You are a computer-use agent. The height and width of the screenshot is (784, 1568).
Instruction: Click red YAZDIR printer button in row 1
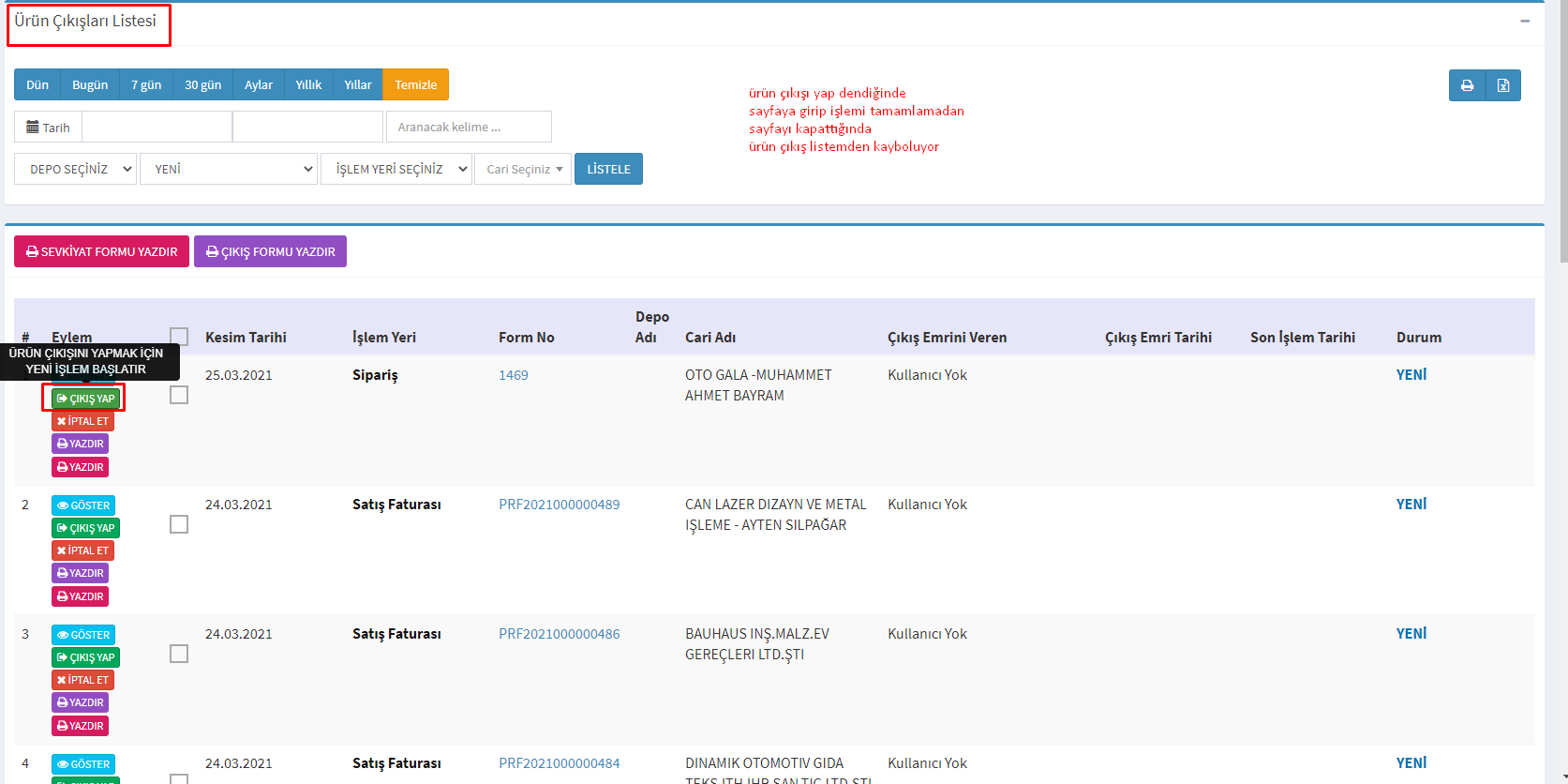[81, 467]
